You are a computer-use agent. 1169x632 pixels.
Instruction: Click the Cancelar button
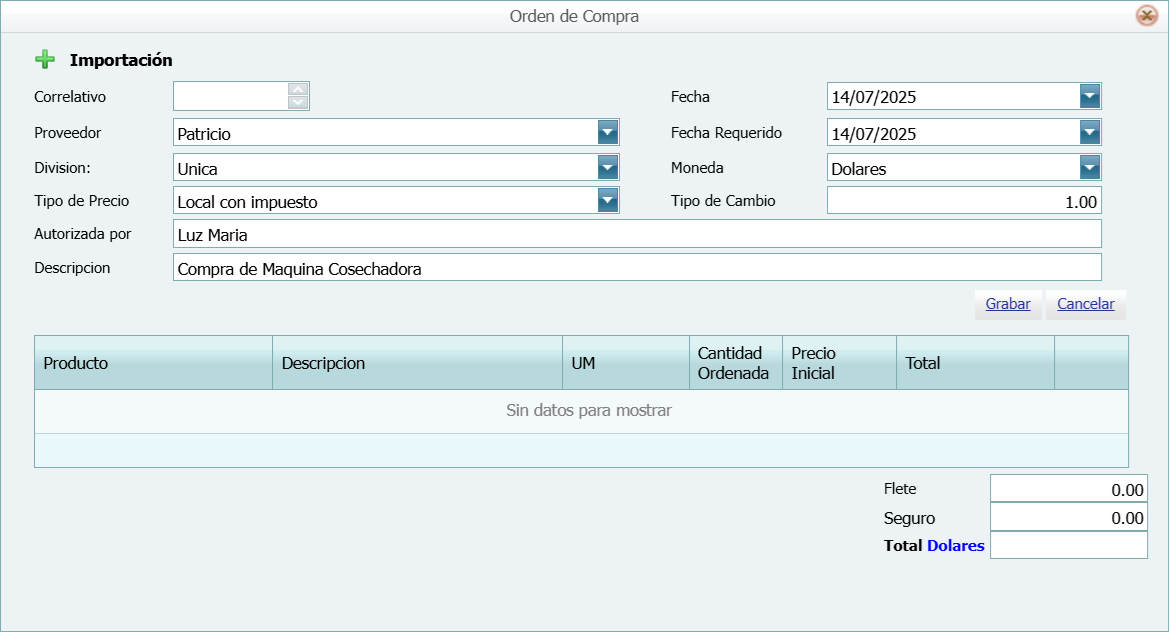click(1085, 304)
